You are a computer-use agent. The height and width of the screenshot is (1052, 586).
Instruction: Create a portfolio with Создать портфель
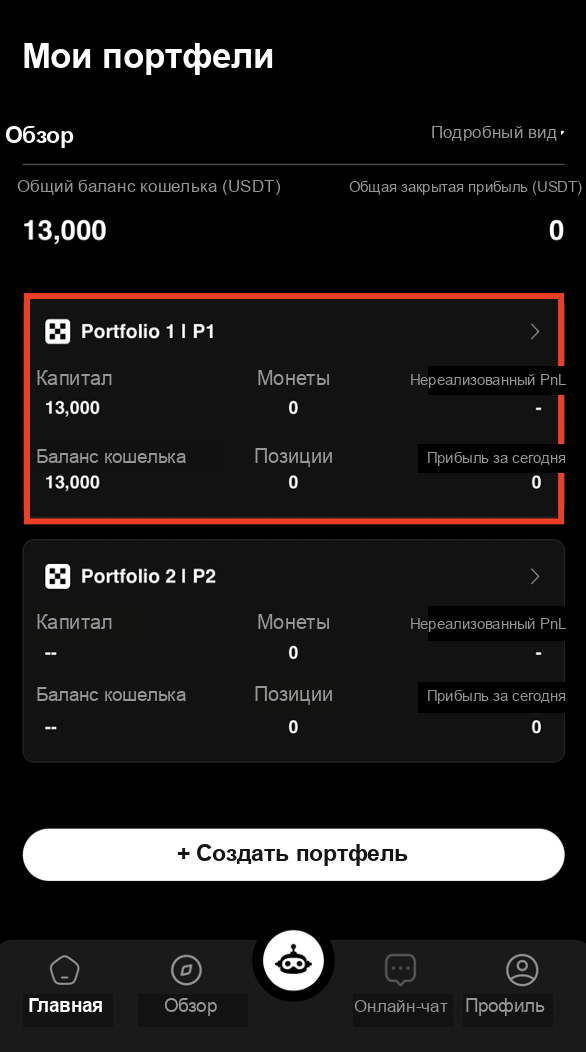tap(293, 854)
